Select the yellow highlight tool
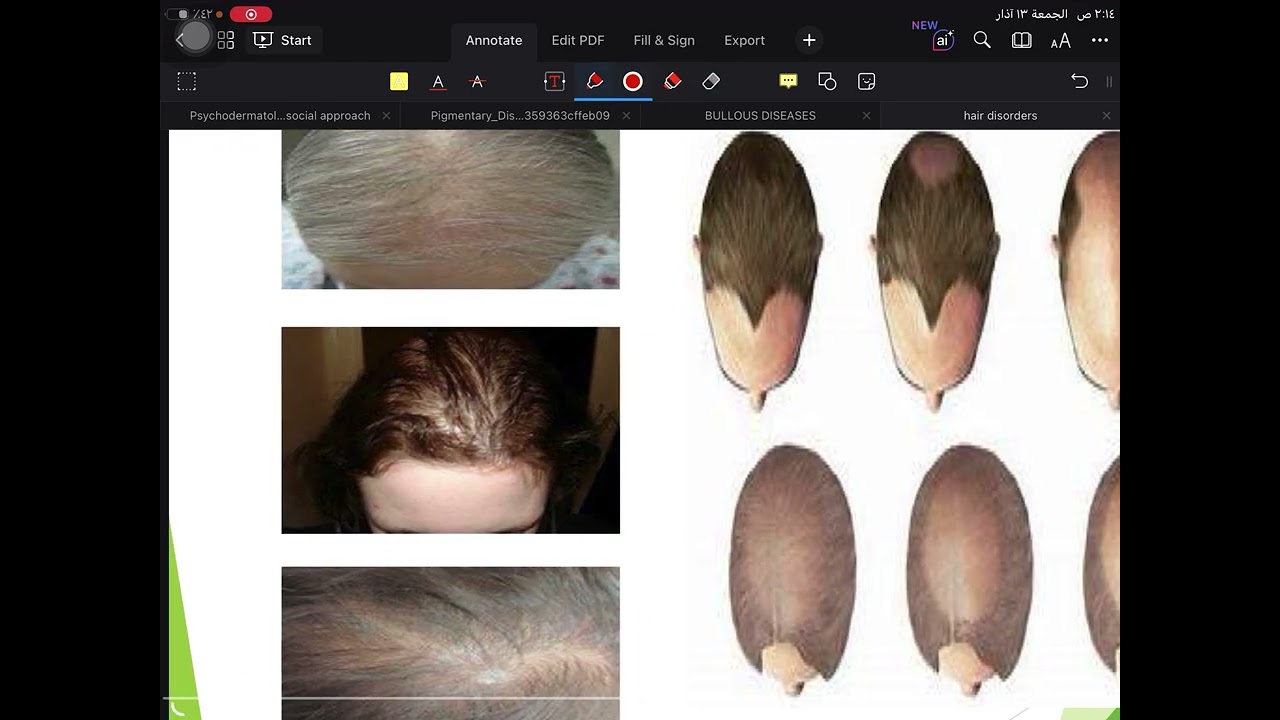The image size is (1280, 720). point(399,81)
